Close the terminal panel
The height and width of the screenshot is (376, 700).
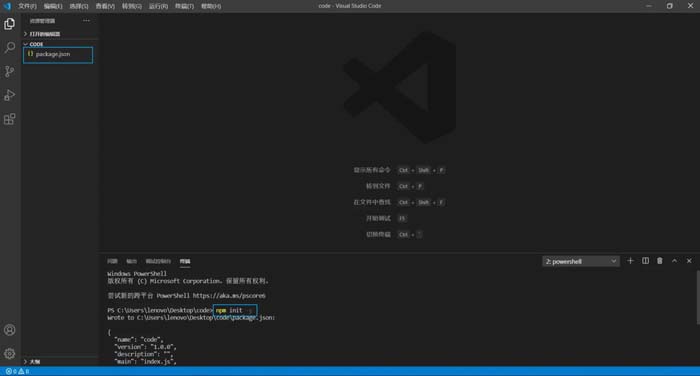click(689, 261)
